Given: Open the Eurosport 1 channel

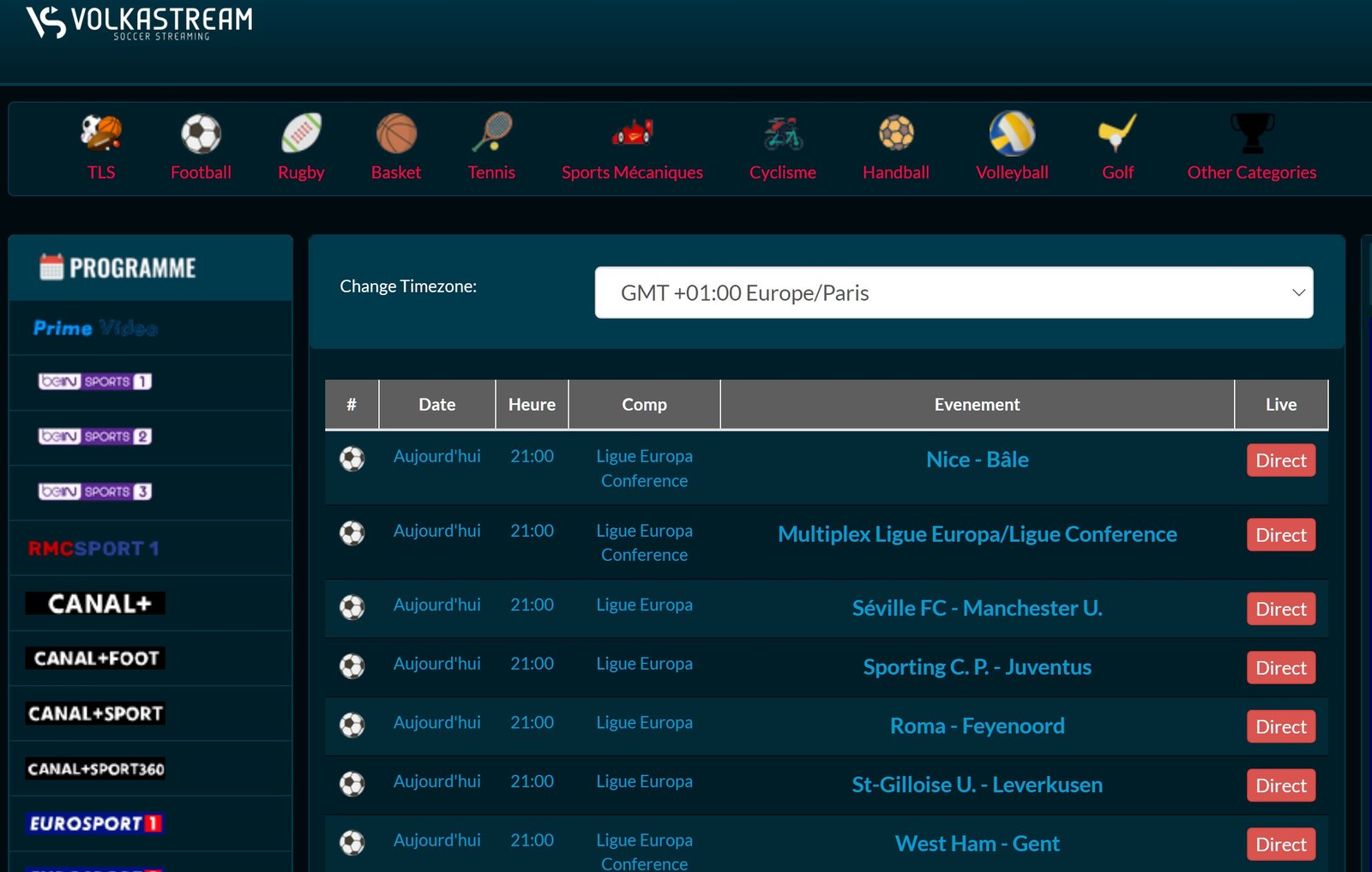Looking at the screenshot, I should tap(94, 824).
